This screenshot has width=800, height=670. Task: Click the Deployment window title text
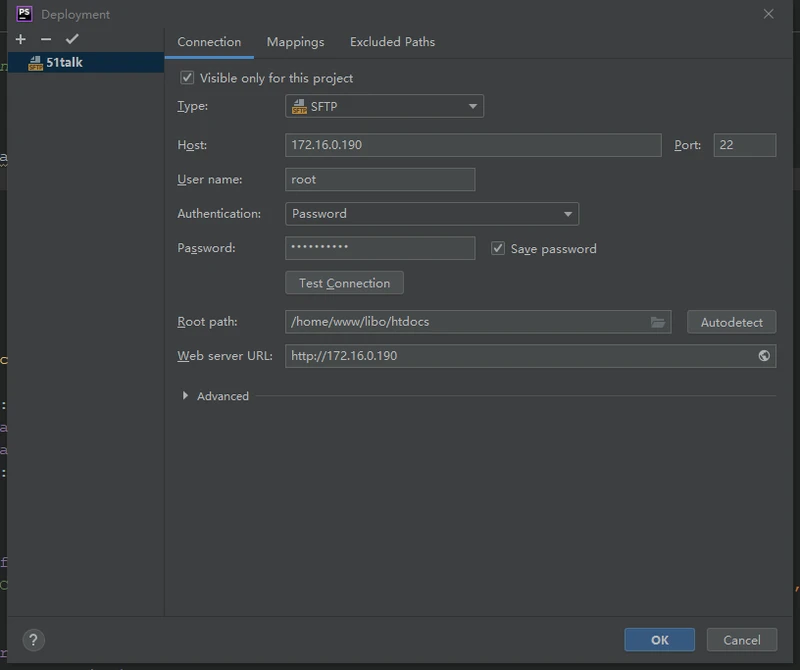[x=76, y=14]
